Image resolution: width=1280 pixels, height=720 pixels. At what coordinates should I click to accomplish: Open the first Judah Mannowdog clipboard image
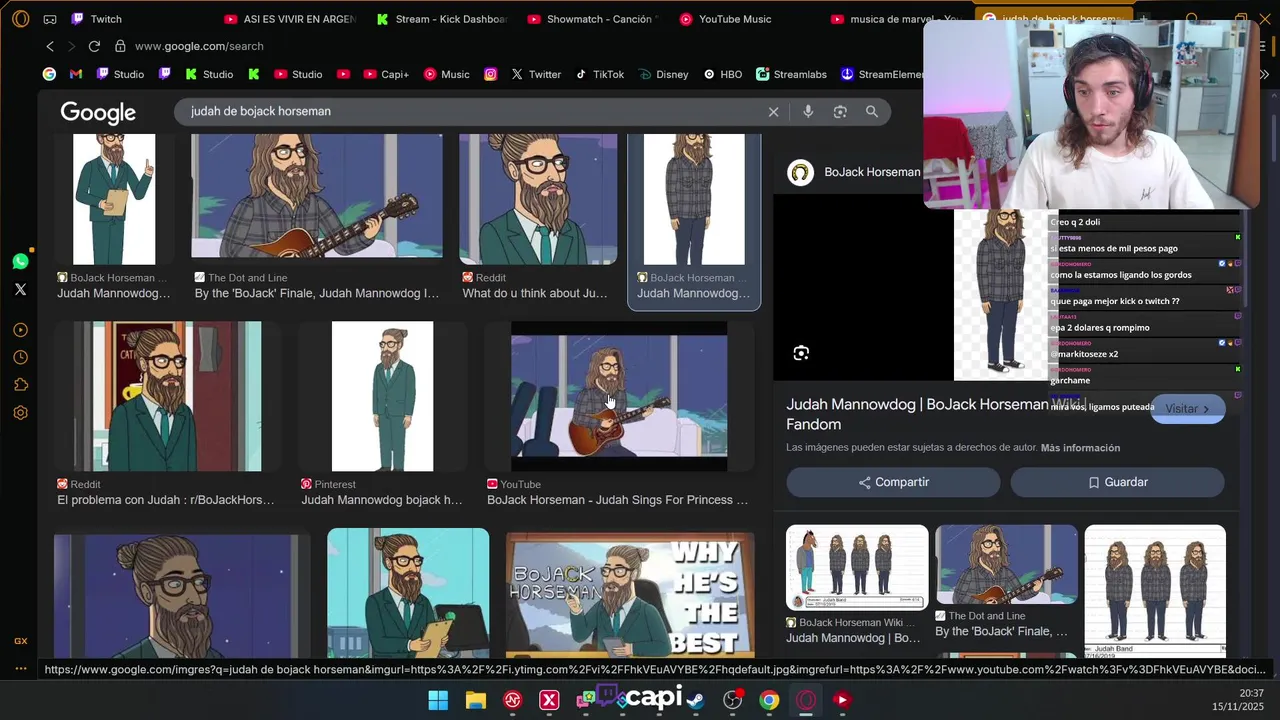114,199
